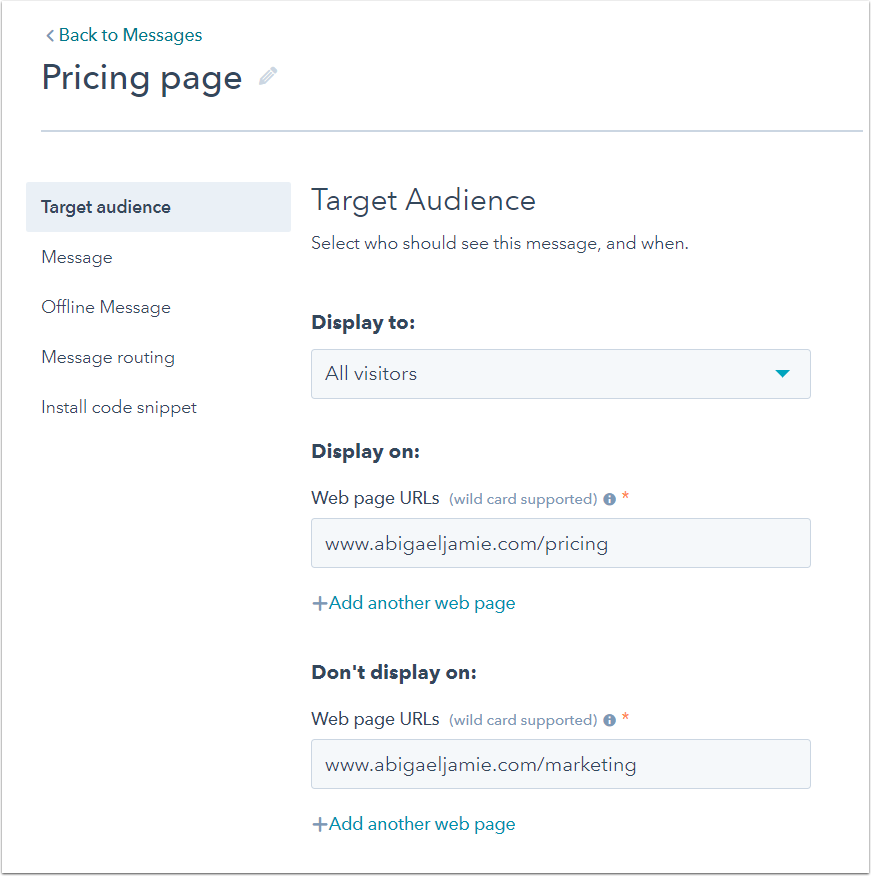
Task: Select the Target audience sidebar item
Action: (x=158, y=207)
